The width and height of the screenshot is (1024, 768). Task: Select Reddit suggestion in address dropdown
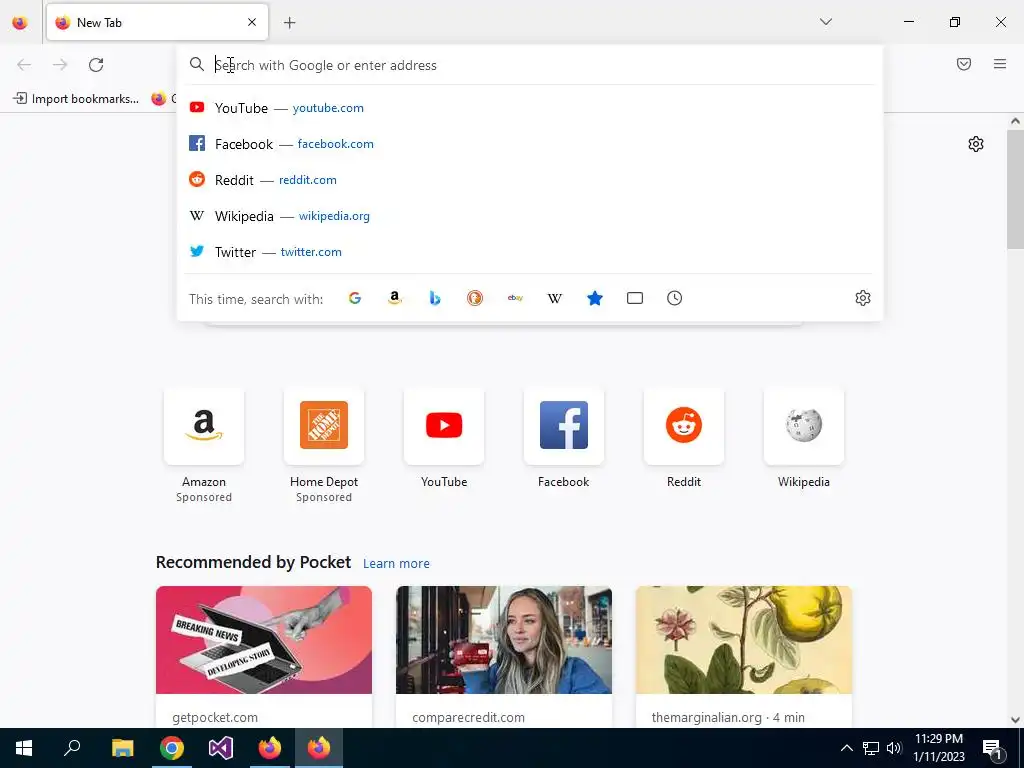[x=529, y=180]
